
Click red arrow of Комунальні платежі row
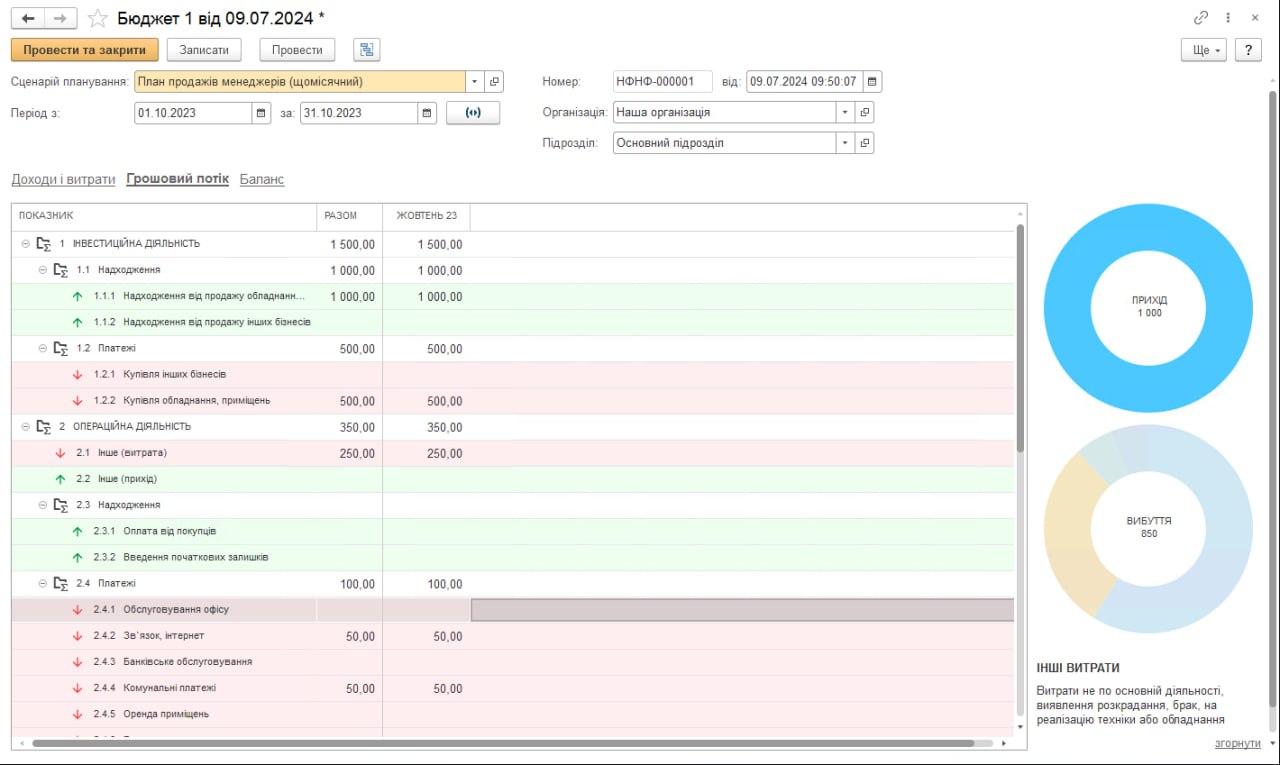pos(77,688)
